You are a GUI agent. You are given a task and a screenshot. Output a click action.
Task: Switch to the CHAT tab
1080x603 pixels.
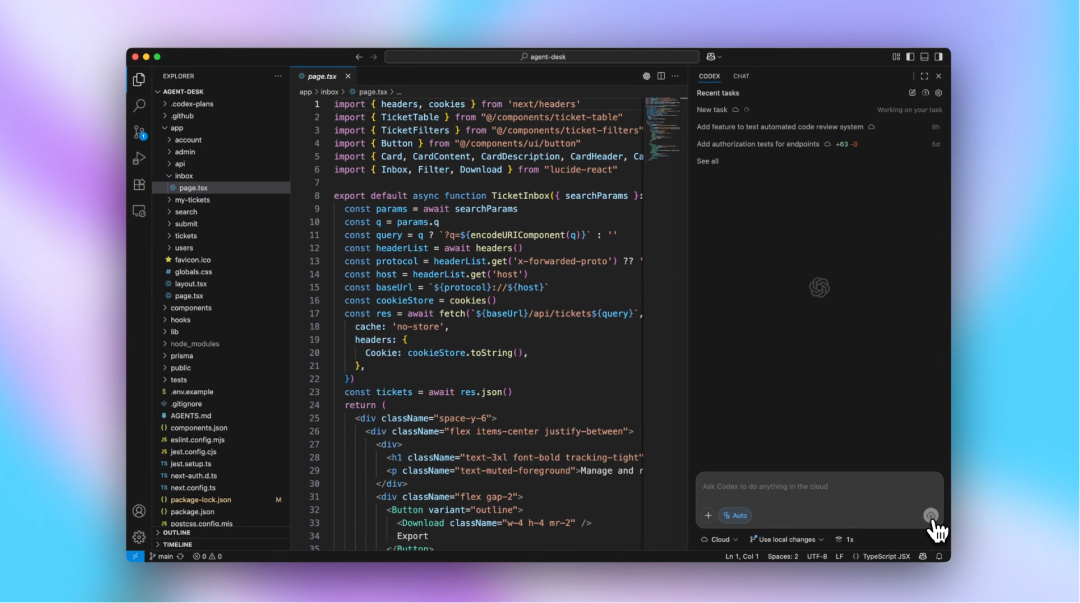click(741, 76)
